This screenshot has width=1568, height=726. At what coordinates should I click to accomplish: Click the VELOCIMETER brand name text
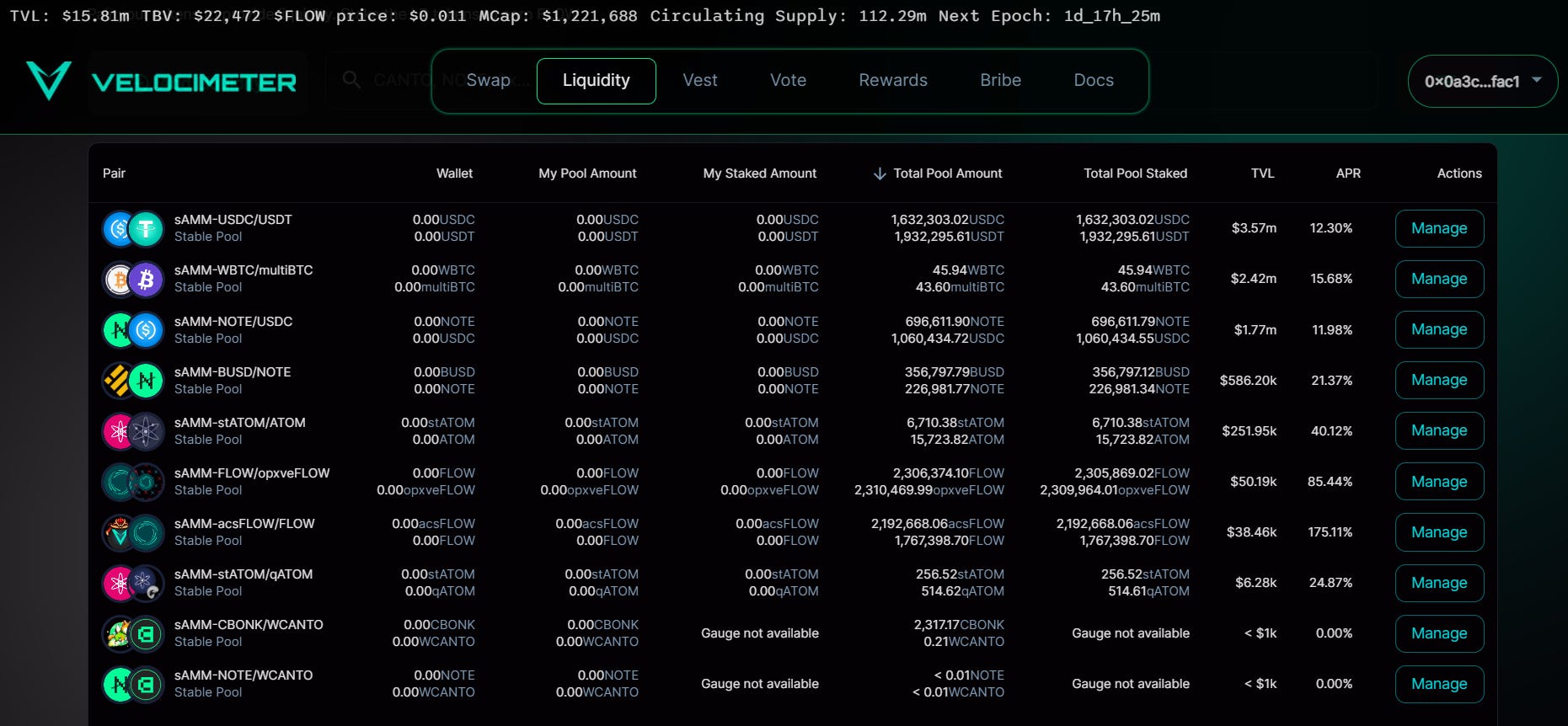(194, 83)
